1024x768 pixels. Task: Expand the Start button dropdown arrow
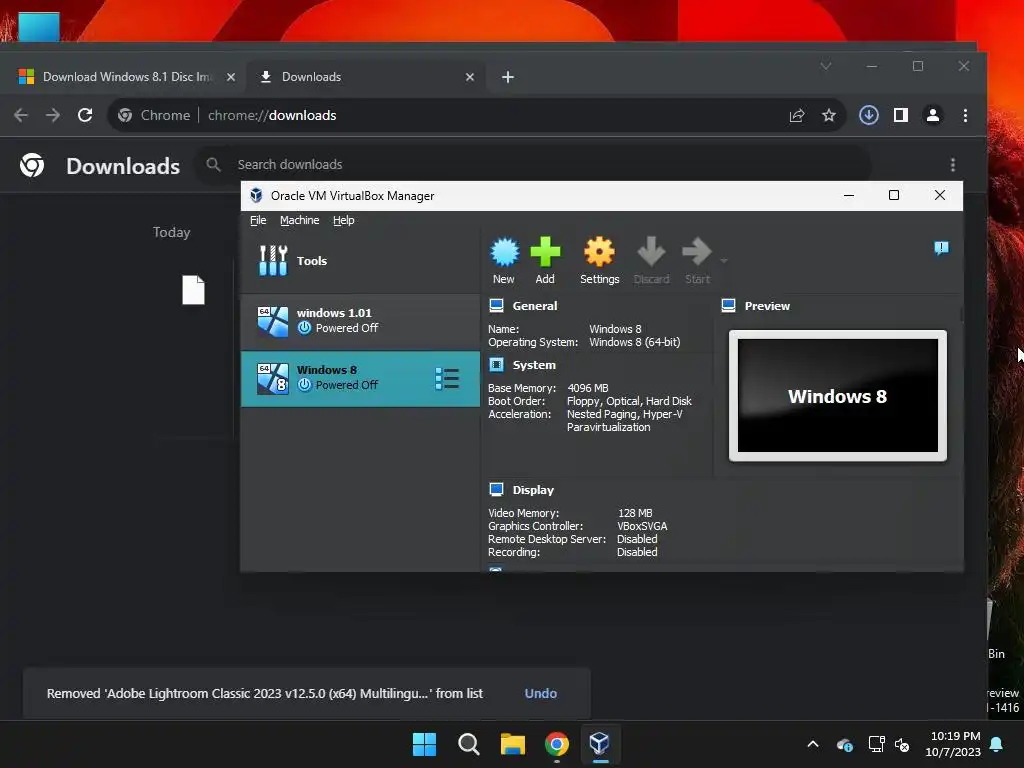(724, 261)
